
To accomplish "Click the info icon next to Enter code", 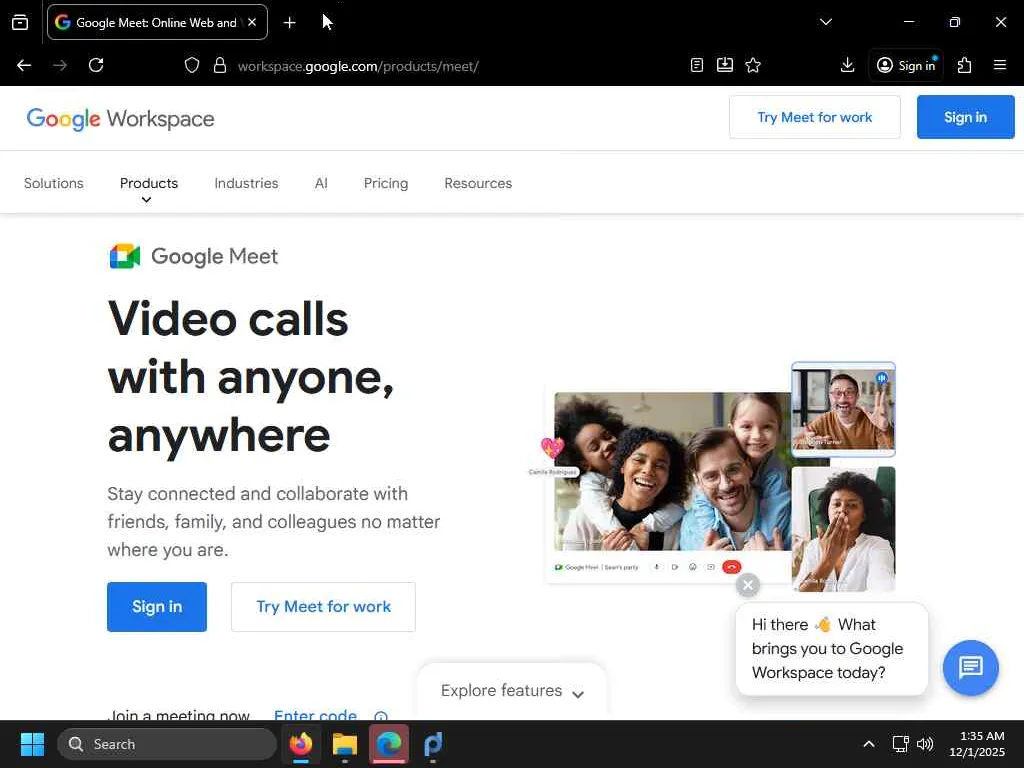I will (381, 716).
